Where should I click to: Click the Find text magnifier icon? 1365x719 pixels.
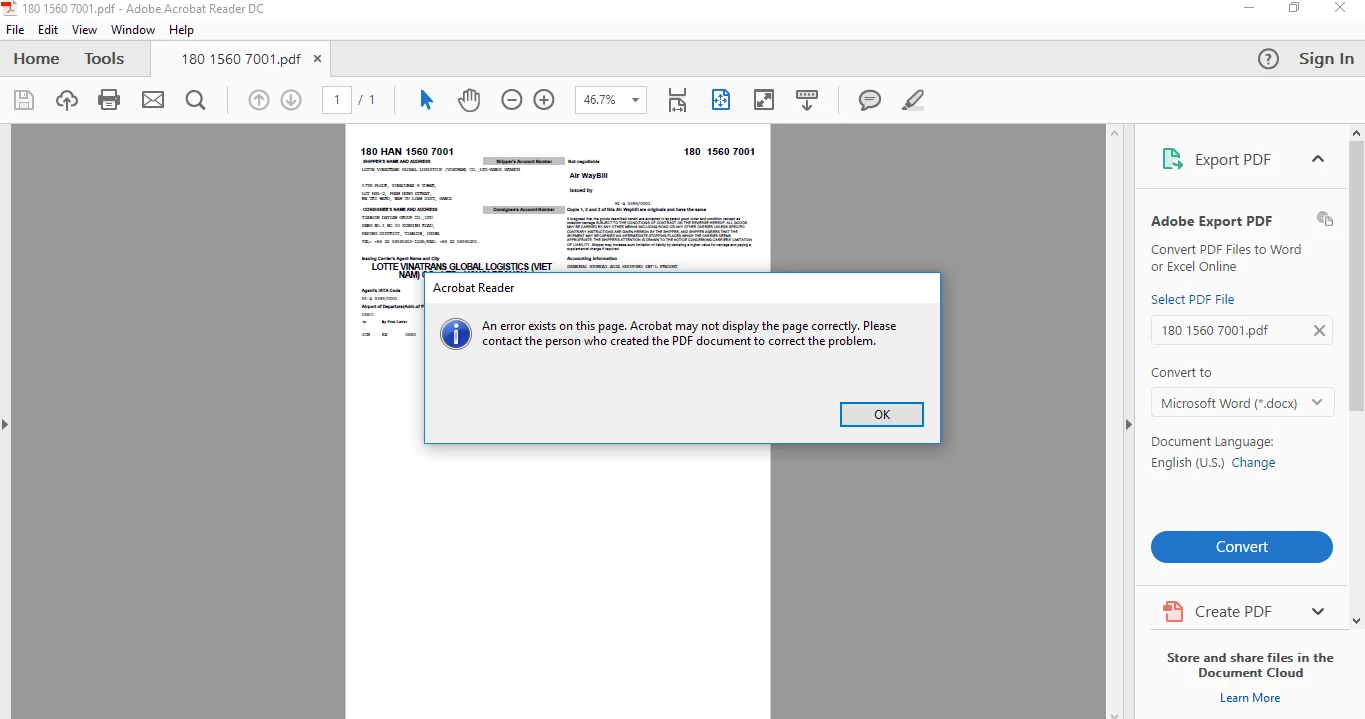[196, 100]
